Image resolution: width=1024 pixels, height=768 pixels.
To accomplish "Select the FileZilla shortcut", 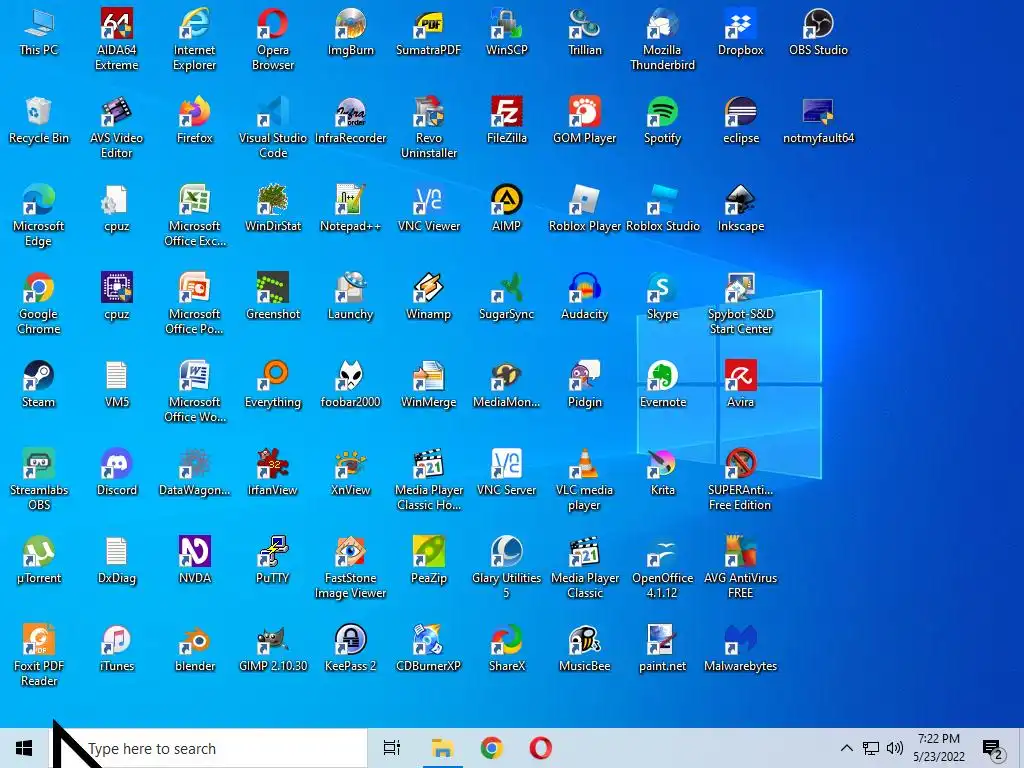I will click(507, 121).
